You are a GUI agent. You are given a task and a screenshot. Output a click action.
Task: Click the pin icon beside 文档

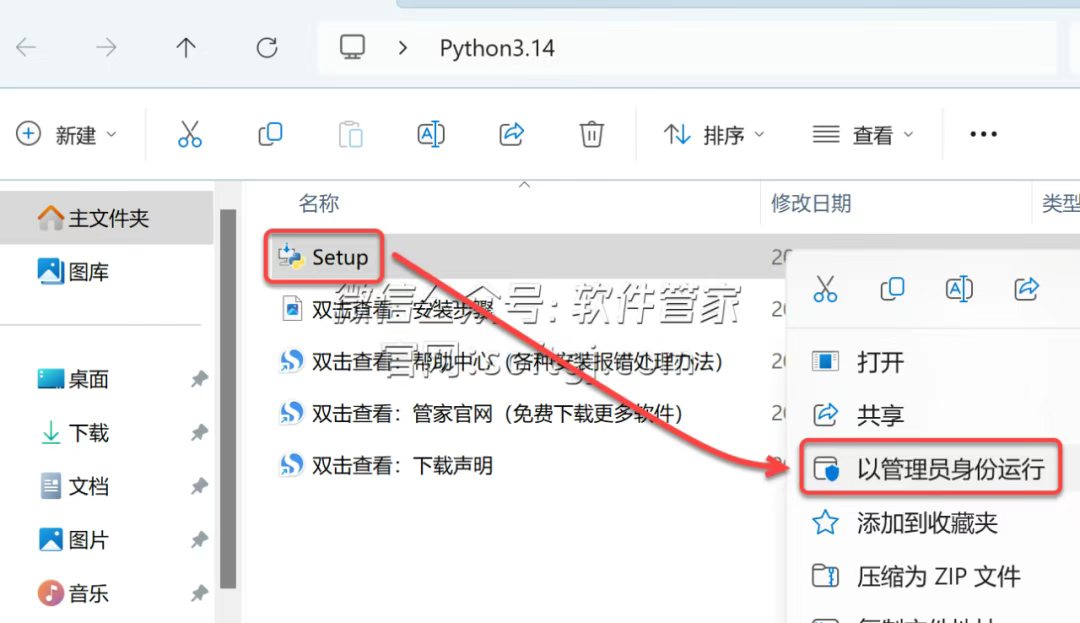pos(199,486)
